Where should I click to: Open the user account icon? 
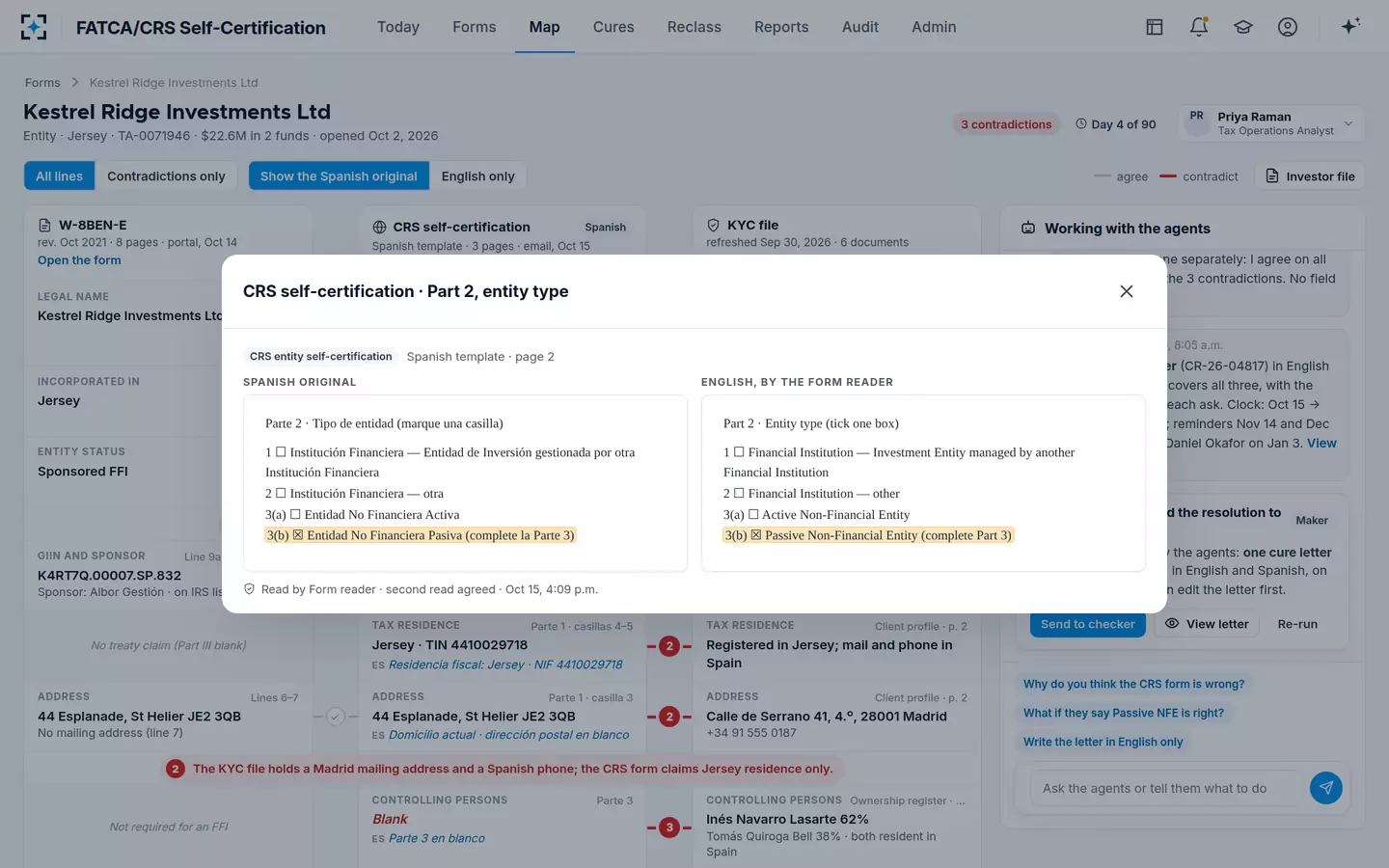click(x=1288, y=27)
